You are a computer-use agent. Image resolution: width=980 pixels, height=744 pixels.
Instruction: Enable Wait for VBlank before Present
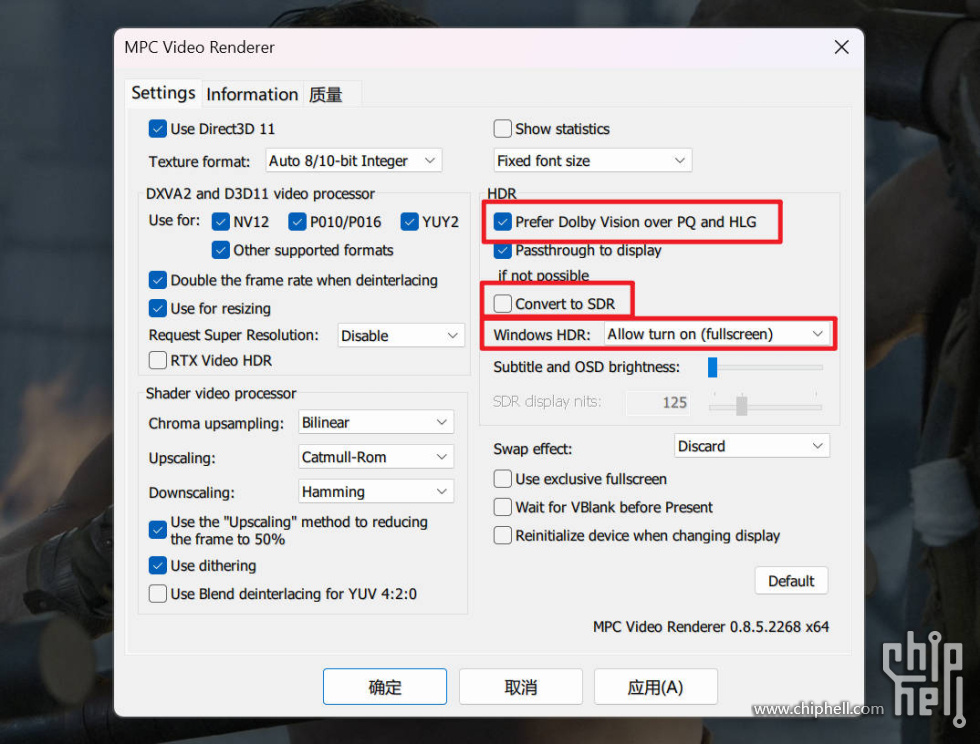click(x=502, y=507)
